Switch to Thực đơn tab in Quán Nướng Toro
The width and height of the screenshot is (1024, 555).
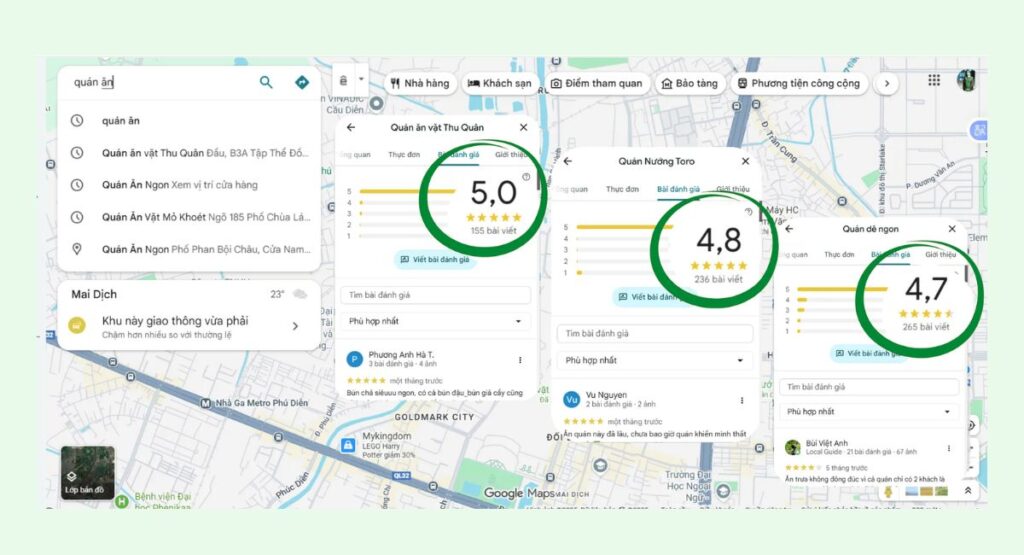coord(621,189)
